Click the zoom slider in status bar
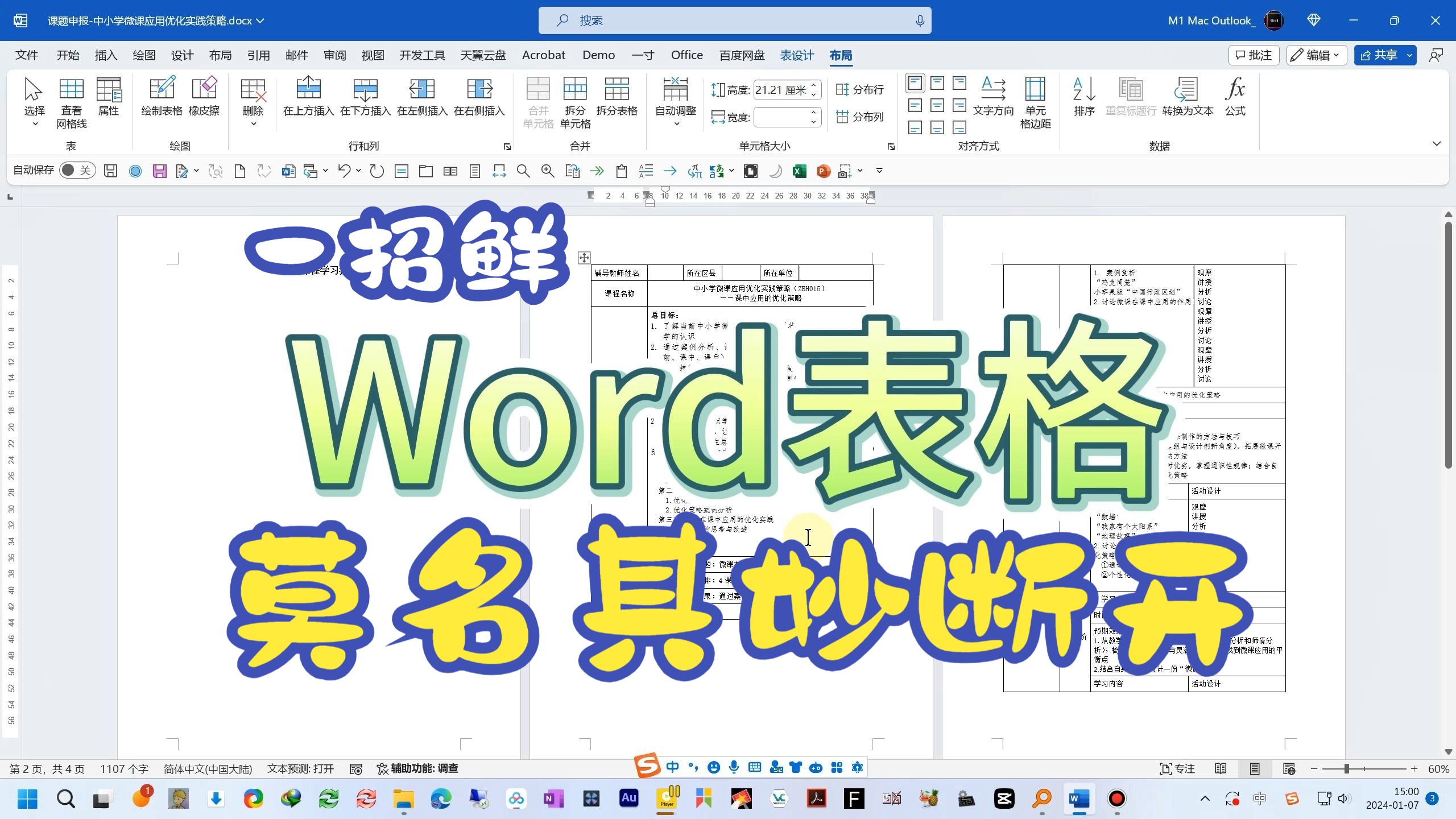The image size is (1456, 819). pyautogui.click(x=1347, y=769)
